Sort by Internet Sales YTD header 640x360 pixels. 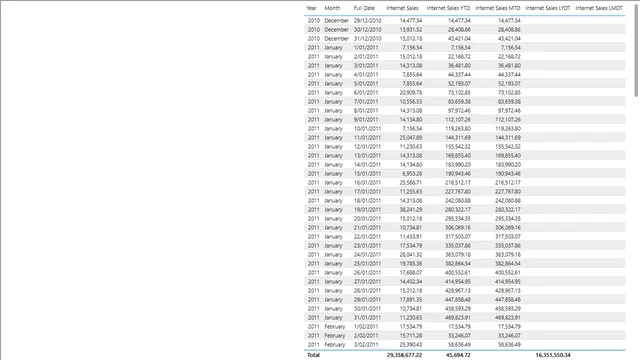(448, 8)
